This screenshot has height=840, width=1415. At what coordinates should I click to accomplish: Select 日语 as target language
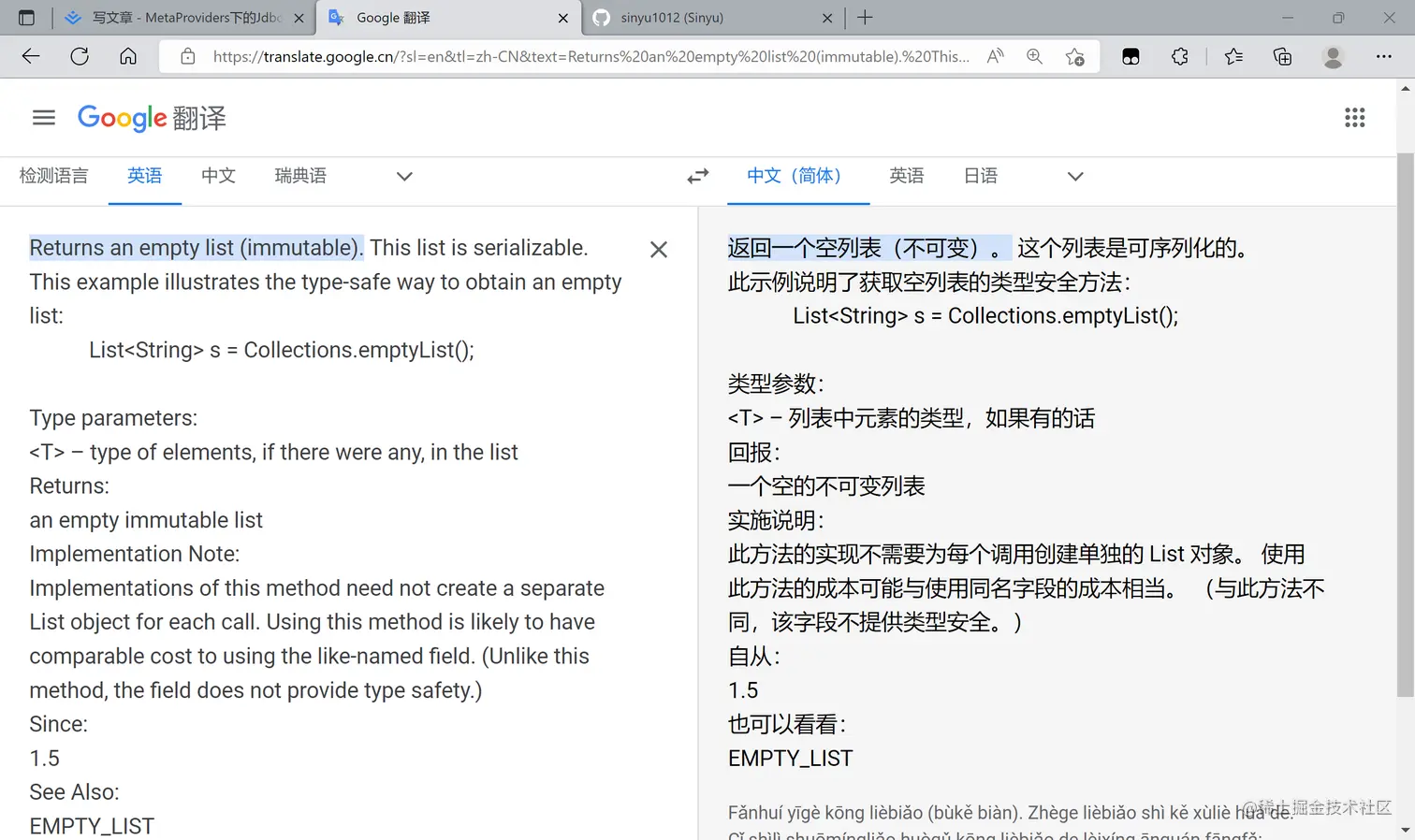pos(981,176)
